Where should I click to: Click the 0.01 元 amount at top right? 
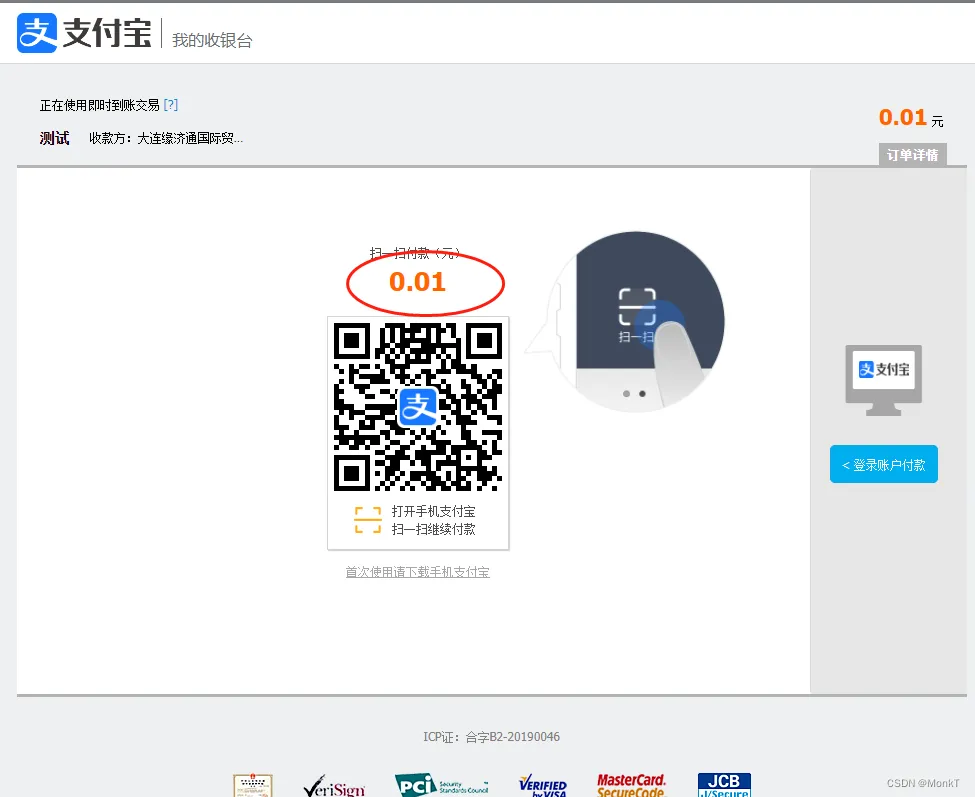911,117
